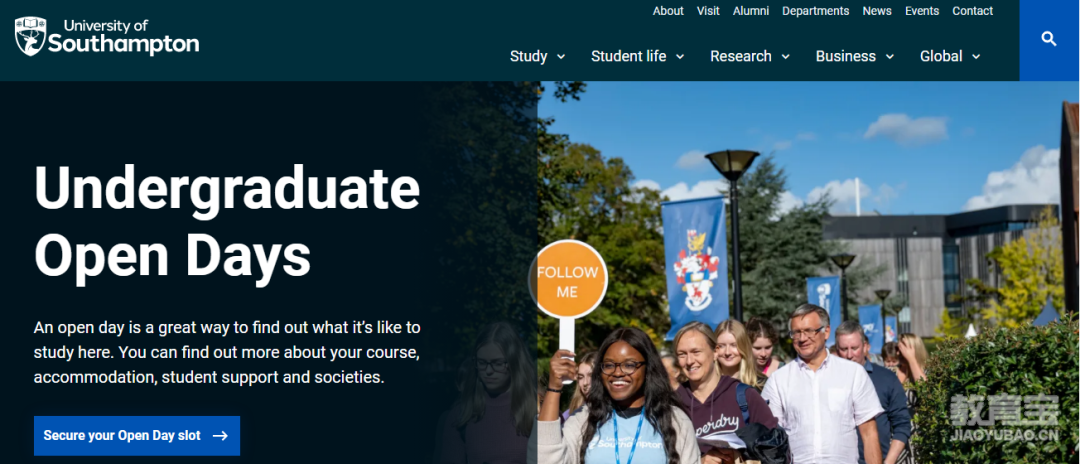Open the Contact link

tap(973, 11)
